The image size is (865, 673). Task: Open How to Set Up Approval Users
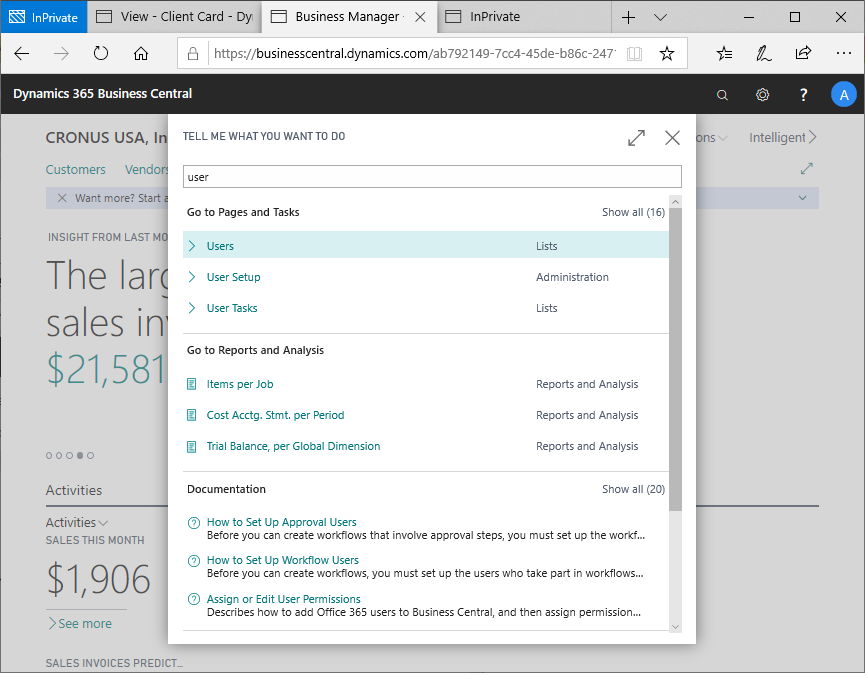coord(281,522)
